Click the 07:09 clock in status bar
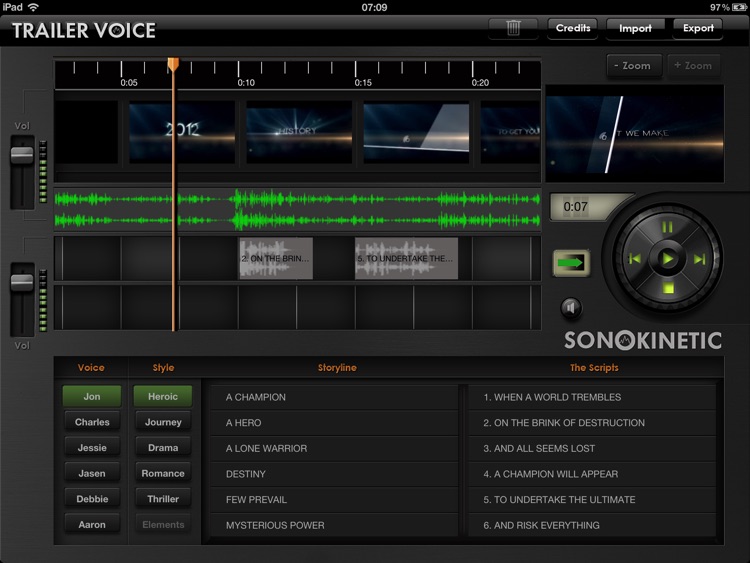The width and height of the screenshot is (750, 563). (374, 7)
